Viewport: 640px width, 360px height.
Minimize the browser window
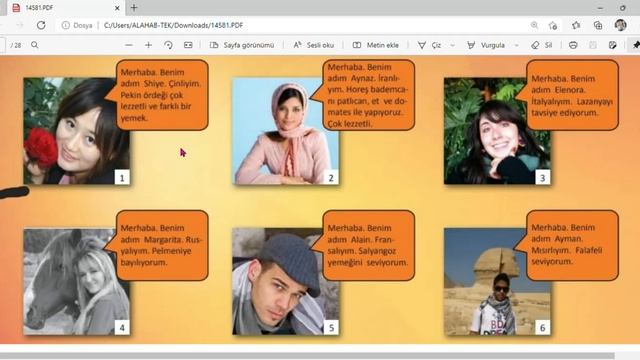pyautogui.click(x=600, y=8)
